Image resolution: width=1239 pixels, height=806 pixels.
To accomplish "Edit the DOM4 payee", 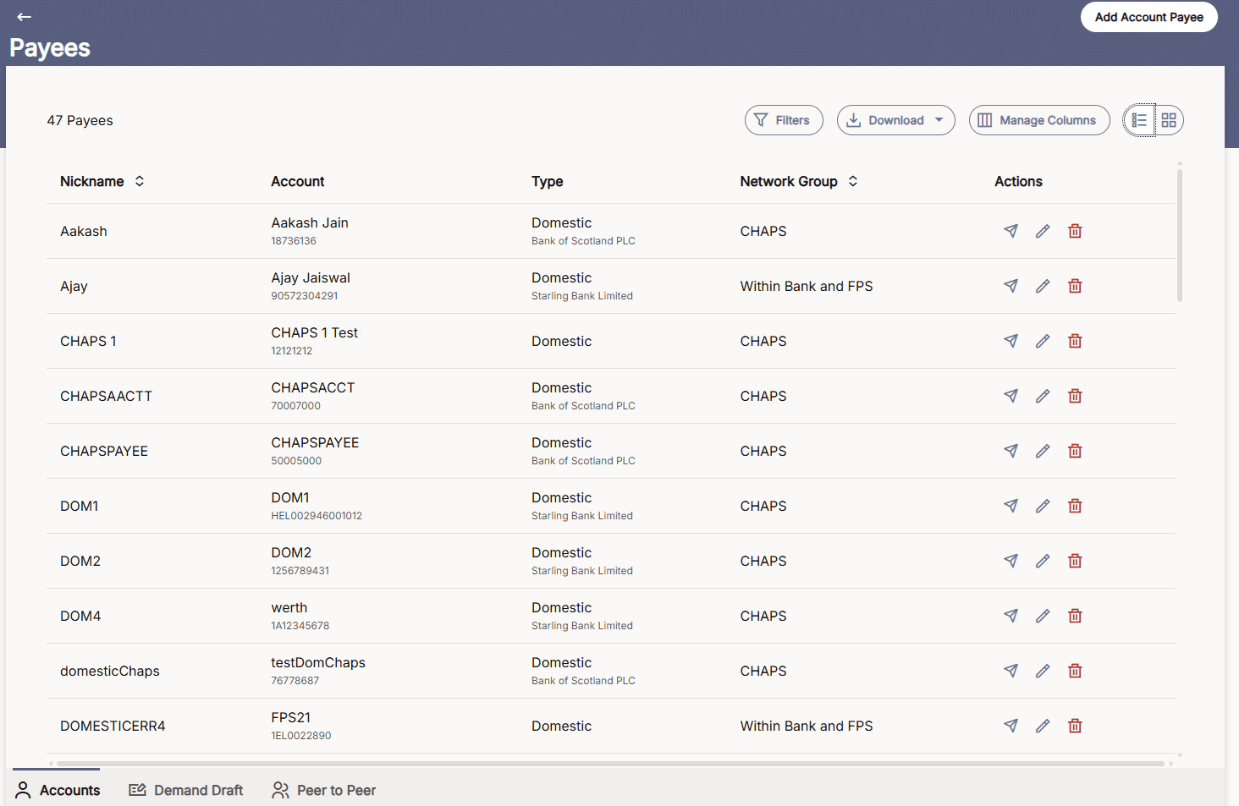I will coord(1043,616).
